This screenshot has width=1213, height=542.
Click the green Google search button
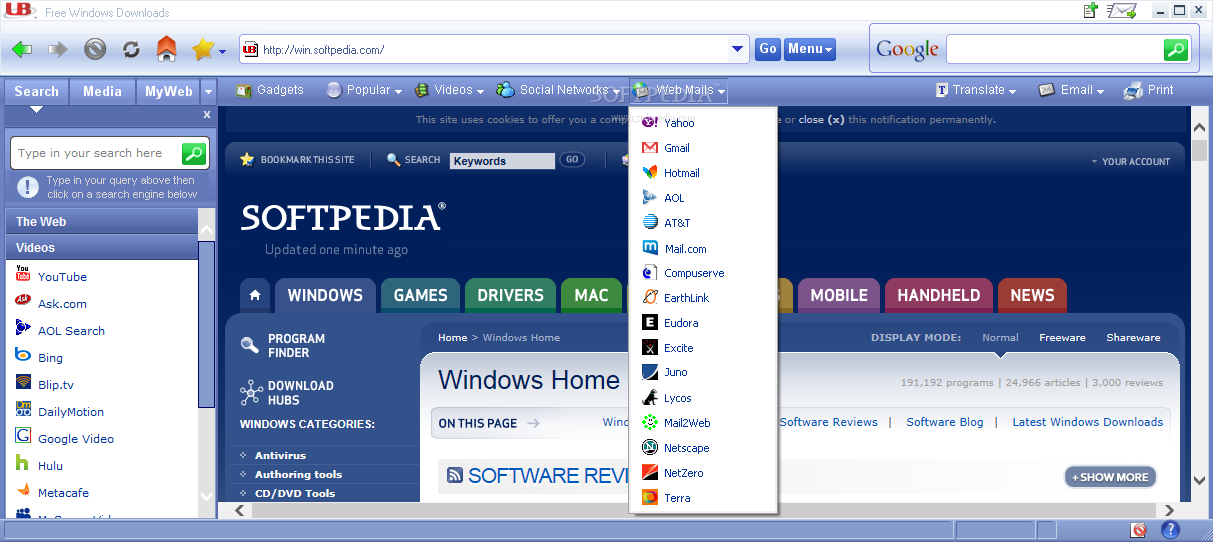[1176, 49]
